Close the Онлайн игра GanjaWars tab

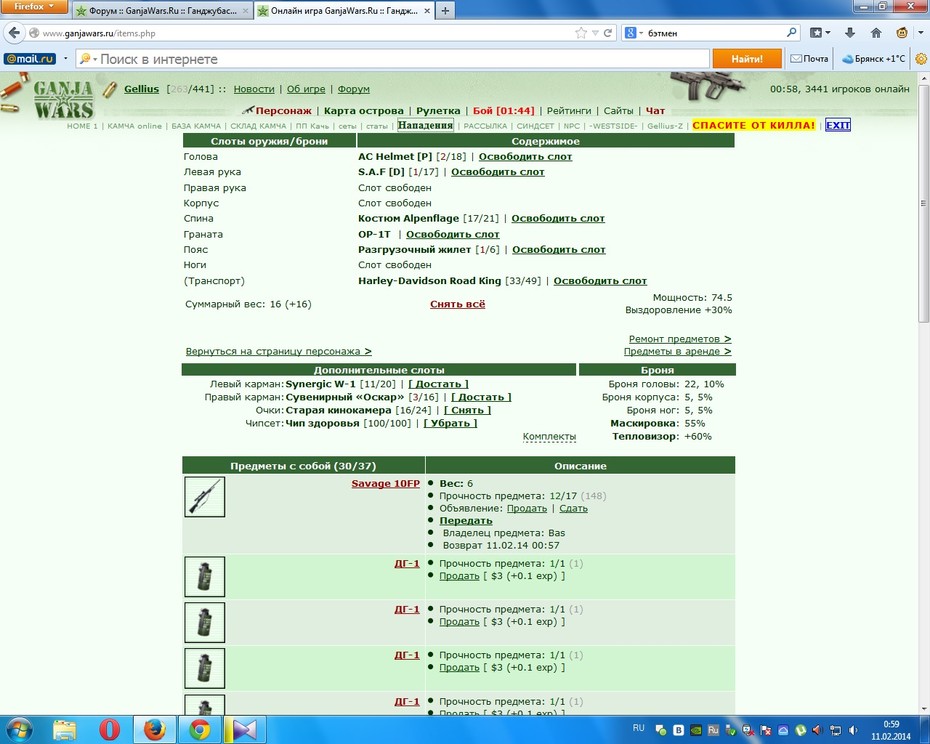pyautogui.click(x=427, y=11)
